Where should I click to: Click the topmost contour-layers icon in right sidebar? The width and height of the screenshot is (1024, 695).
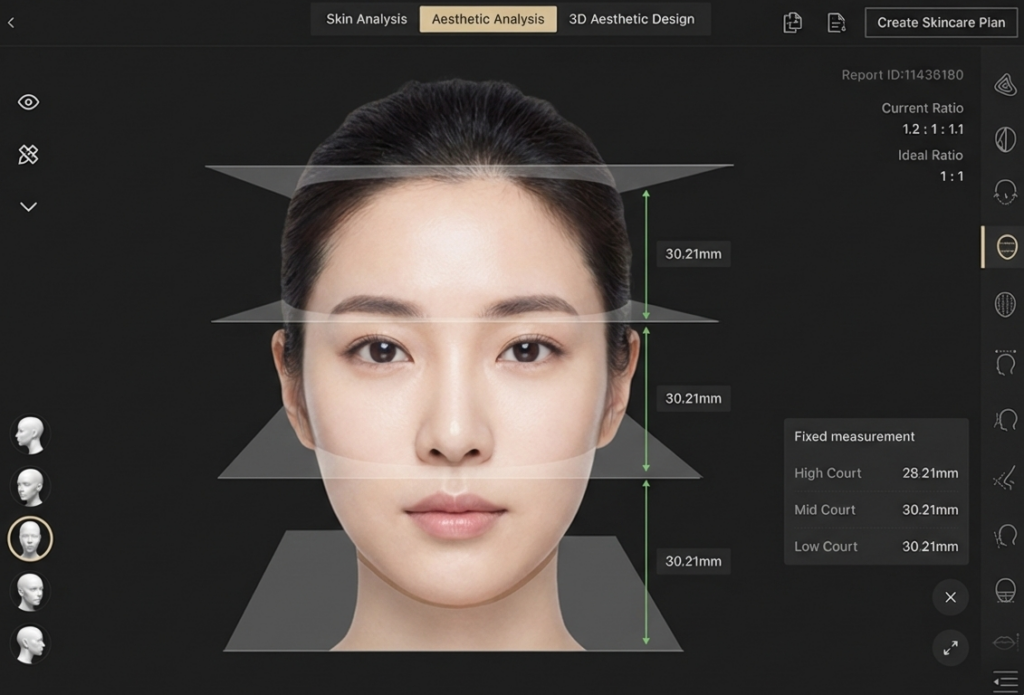[1006, 85]
